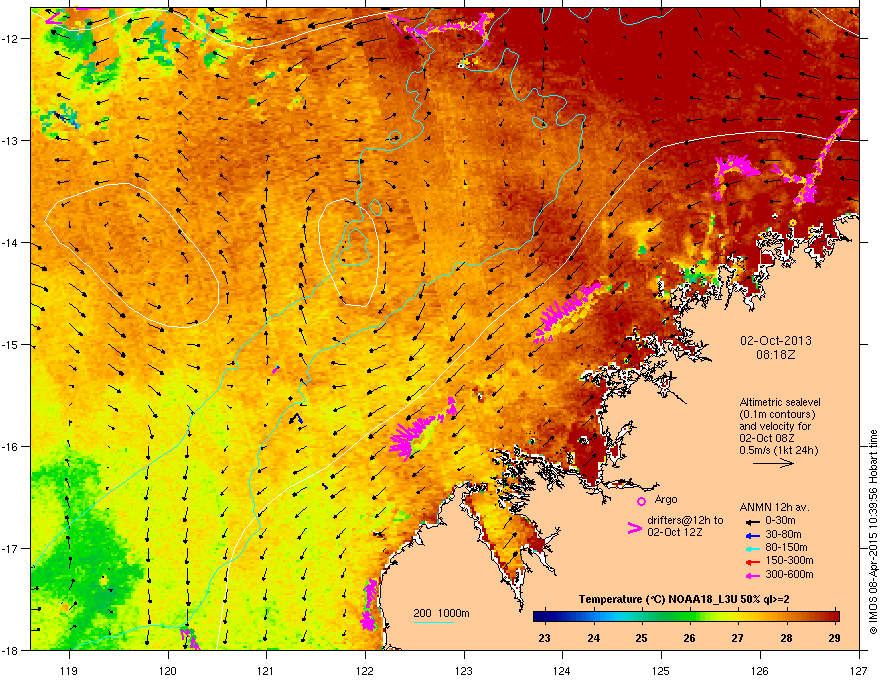Click the 'and velocity for' legend line
The image size is (880, 680).
click(x=775, y=426)
